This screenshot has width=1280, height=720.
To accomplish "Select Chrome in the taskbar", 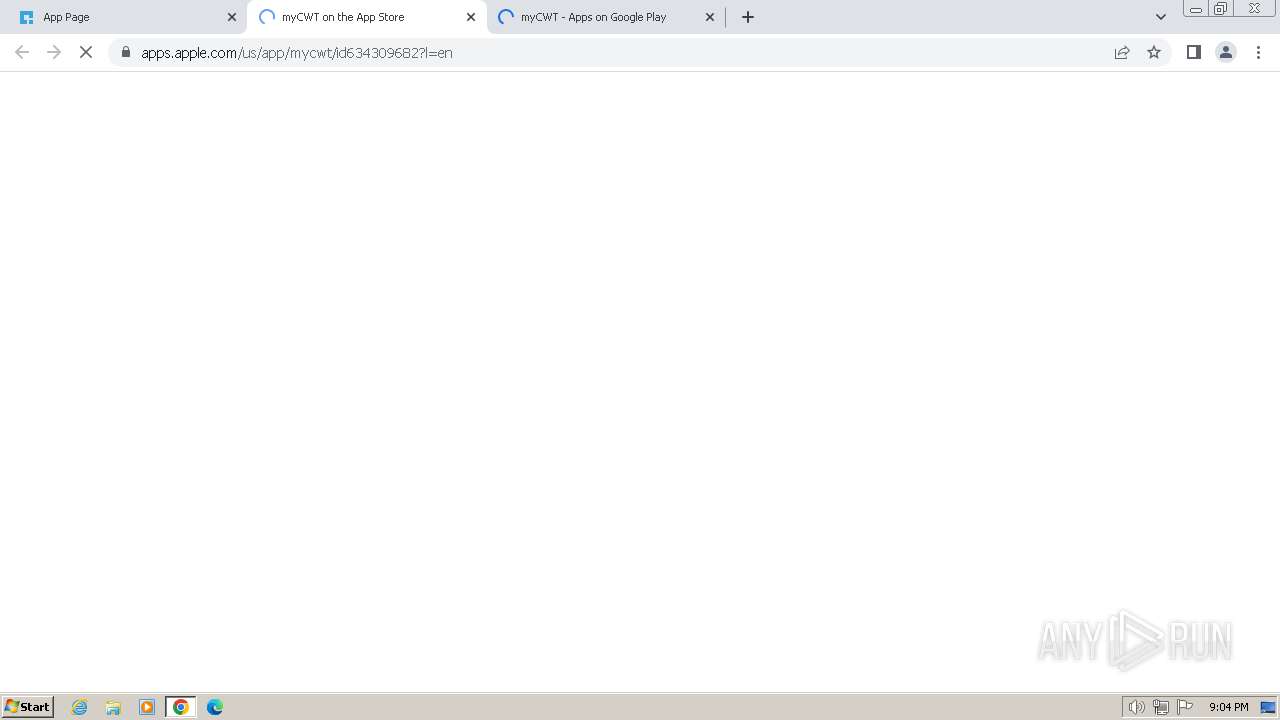I will pos(181,707).
